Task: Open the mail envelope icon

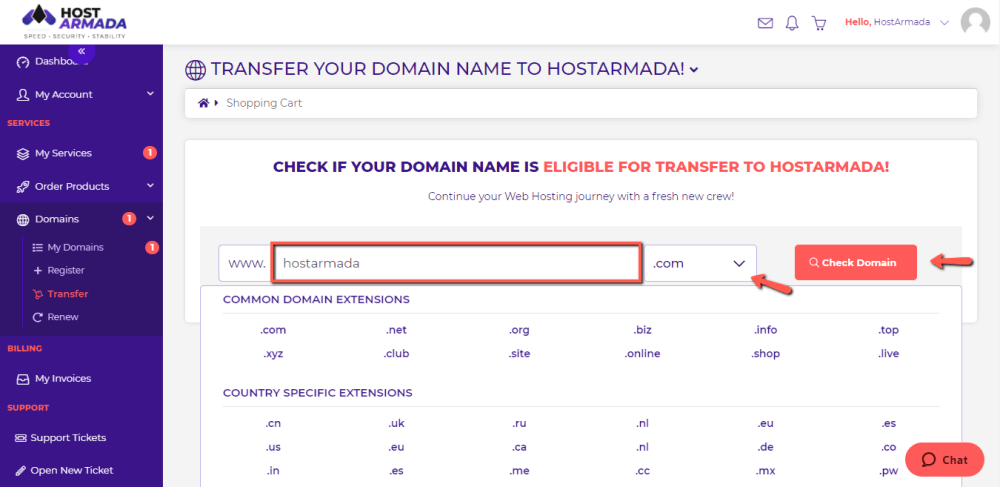Action: [765, 23]
